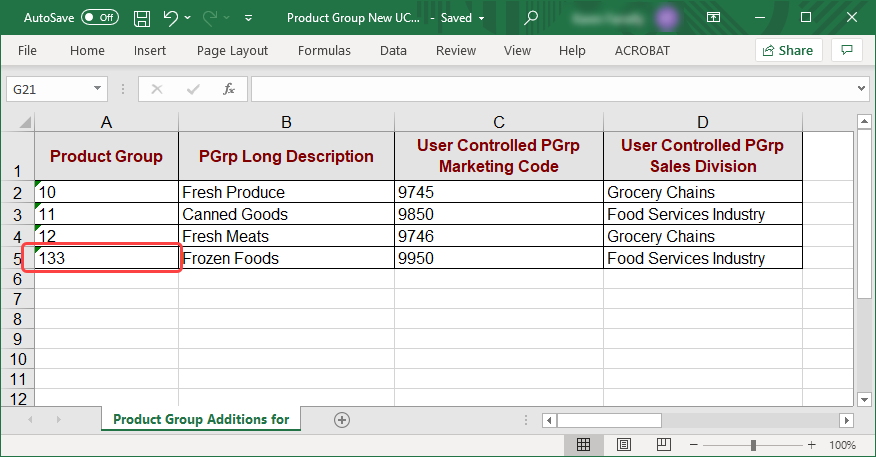
Task: Expand the formula bar chevron
Action: (x=863, y=89)
